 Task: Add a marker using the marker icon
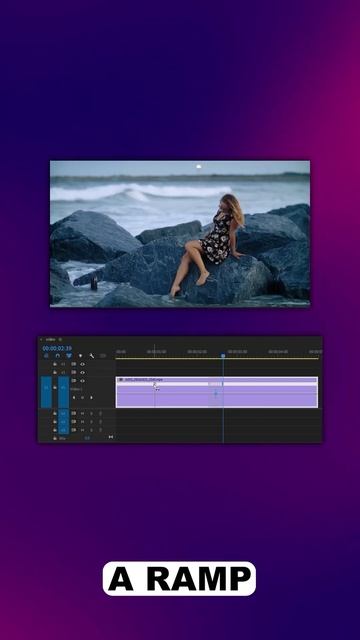(x=80, y=356)
